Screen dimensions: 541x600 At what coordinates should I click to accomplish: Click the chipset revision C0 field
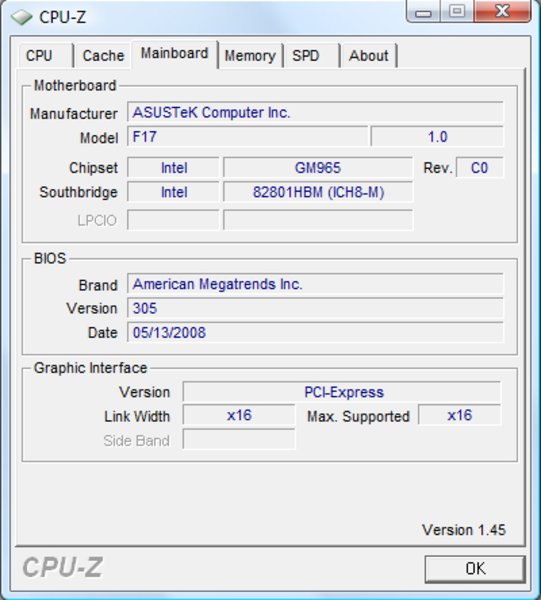479,168
